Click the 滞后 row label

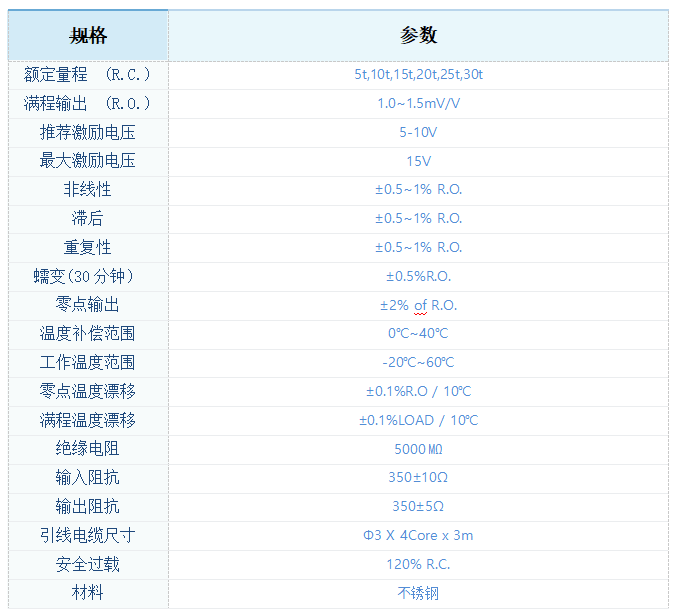(x=88, y=218)
